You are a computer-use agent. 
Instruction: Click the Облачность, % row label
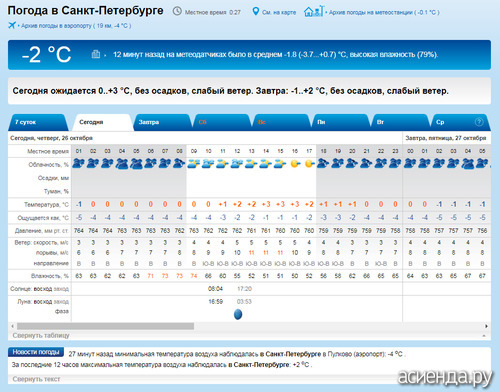48,165
